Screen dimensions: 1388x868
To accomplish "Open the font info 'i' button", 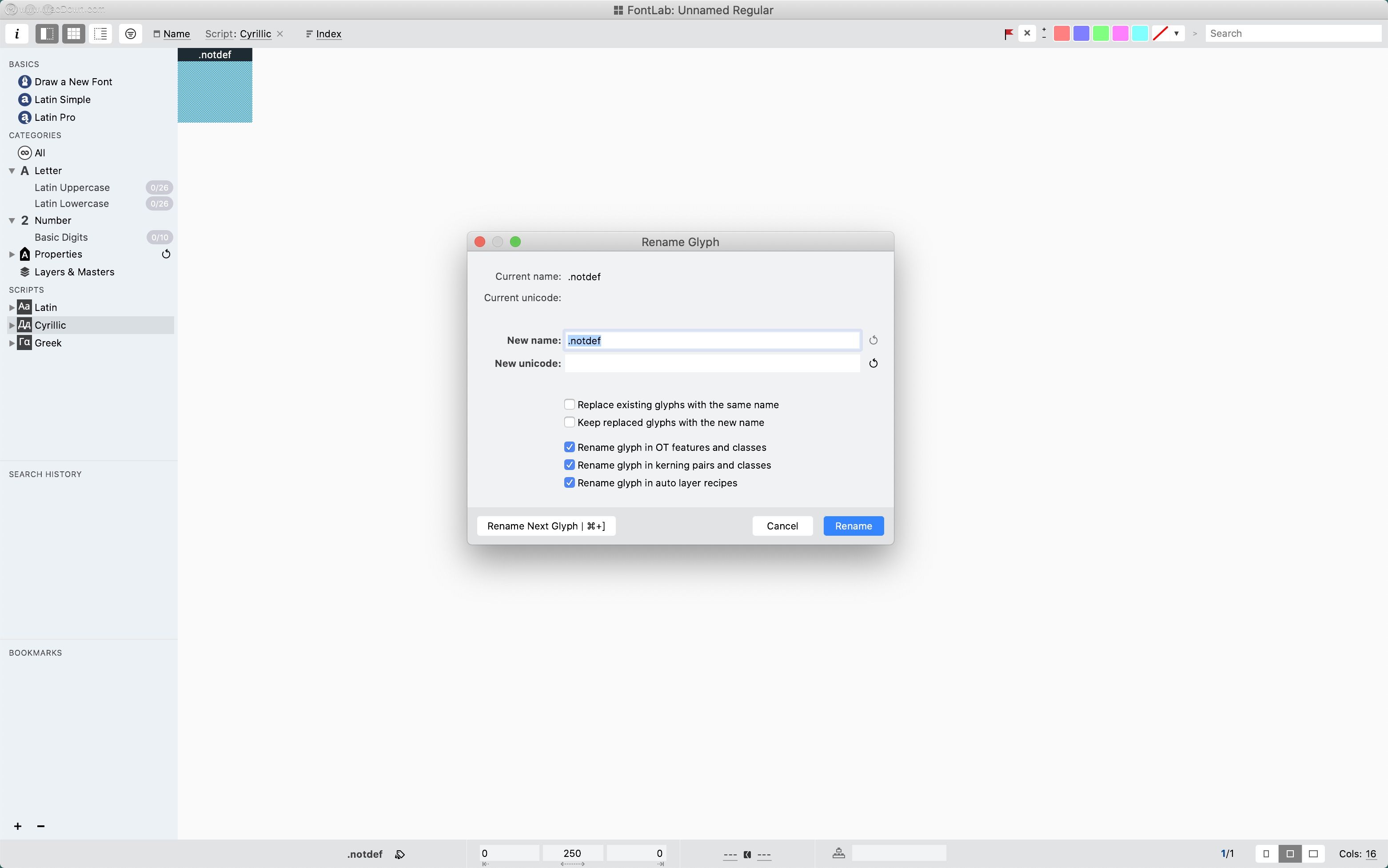I will [x=16, y=33].
